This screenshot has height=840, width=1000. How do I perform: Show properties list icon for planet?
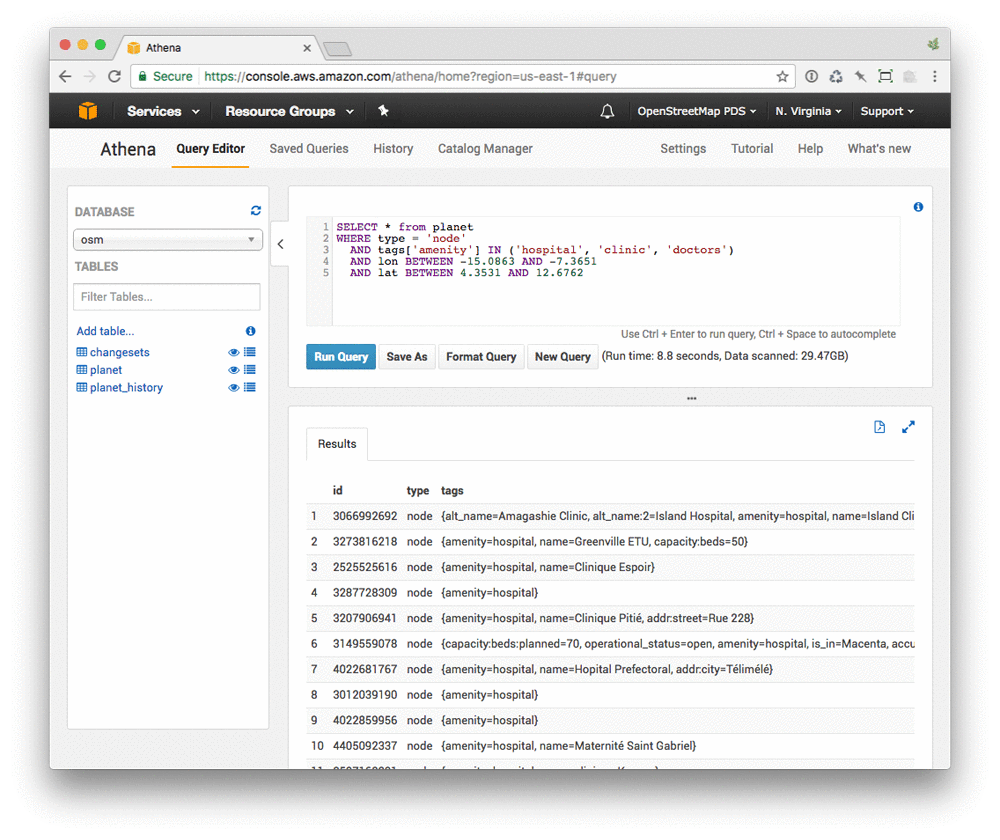point(250,370)
